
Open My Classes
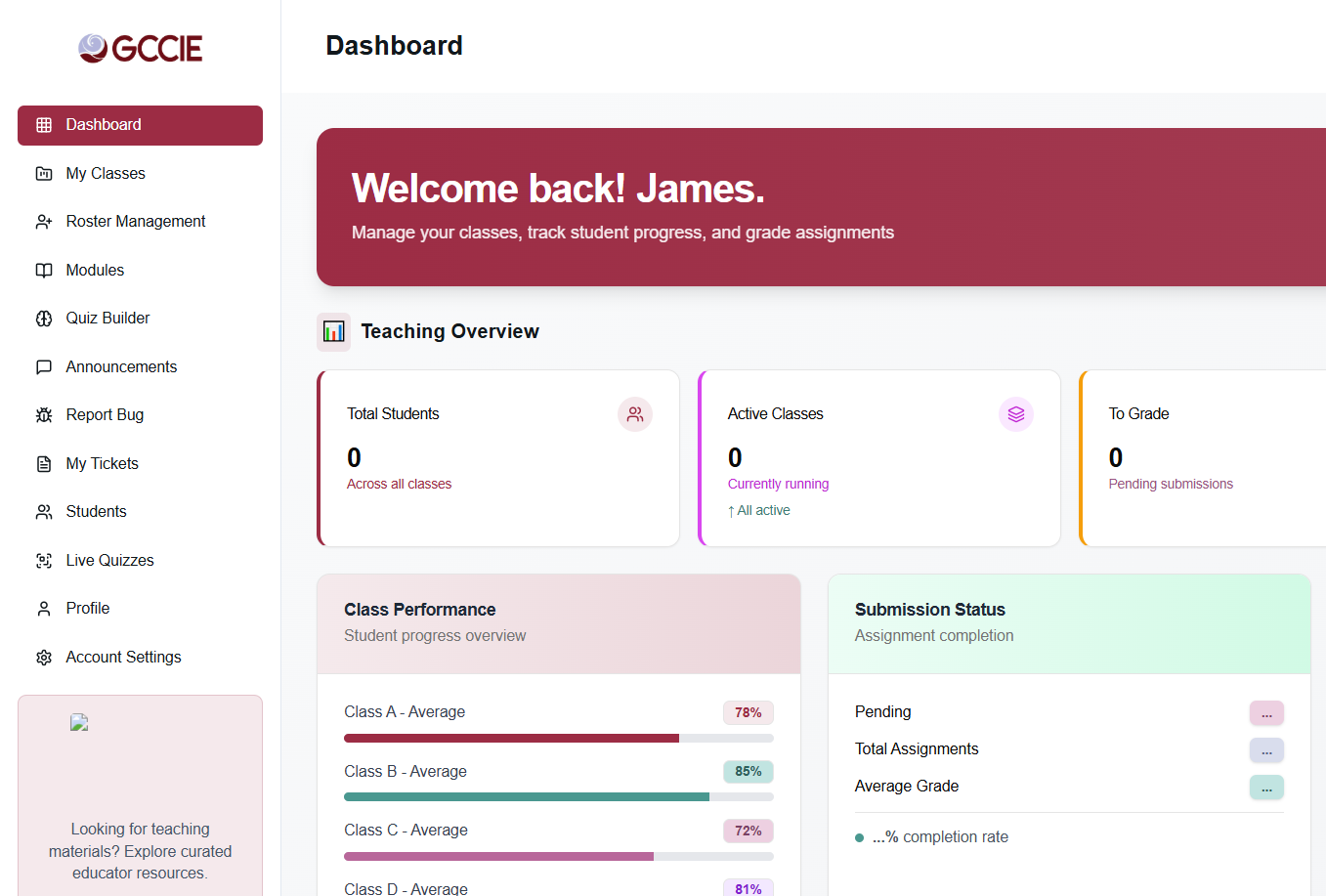105,173
